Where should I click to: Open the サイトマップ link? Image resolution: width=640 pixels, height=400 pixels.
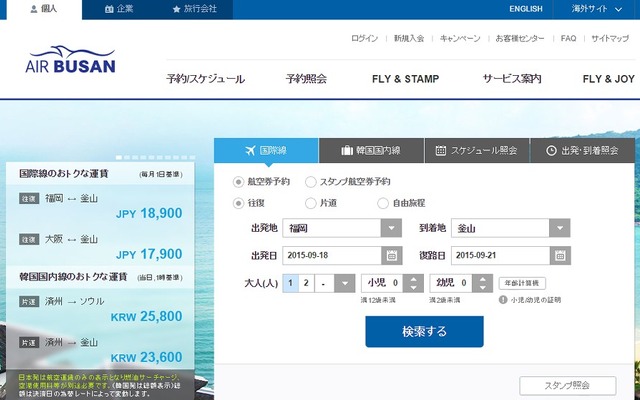(610, 38)
